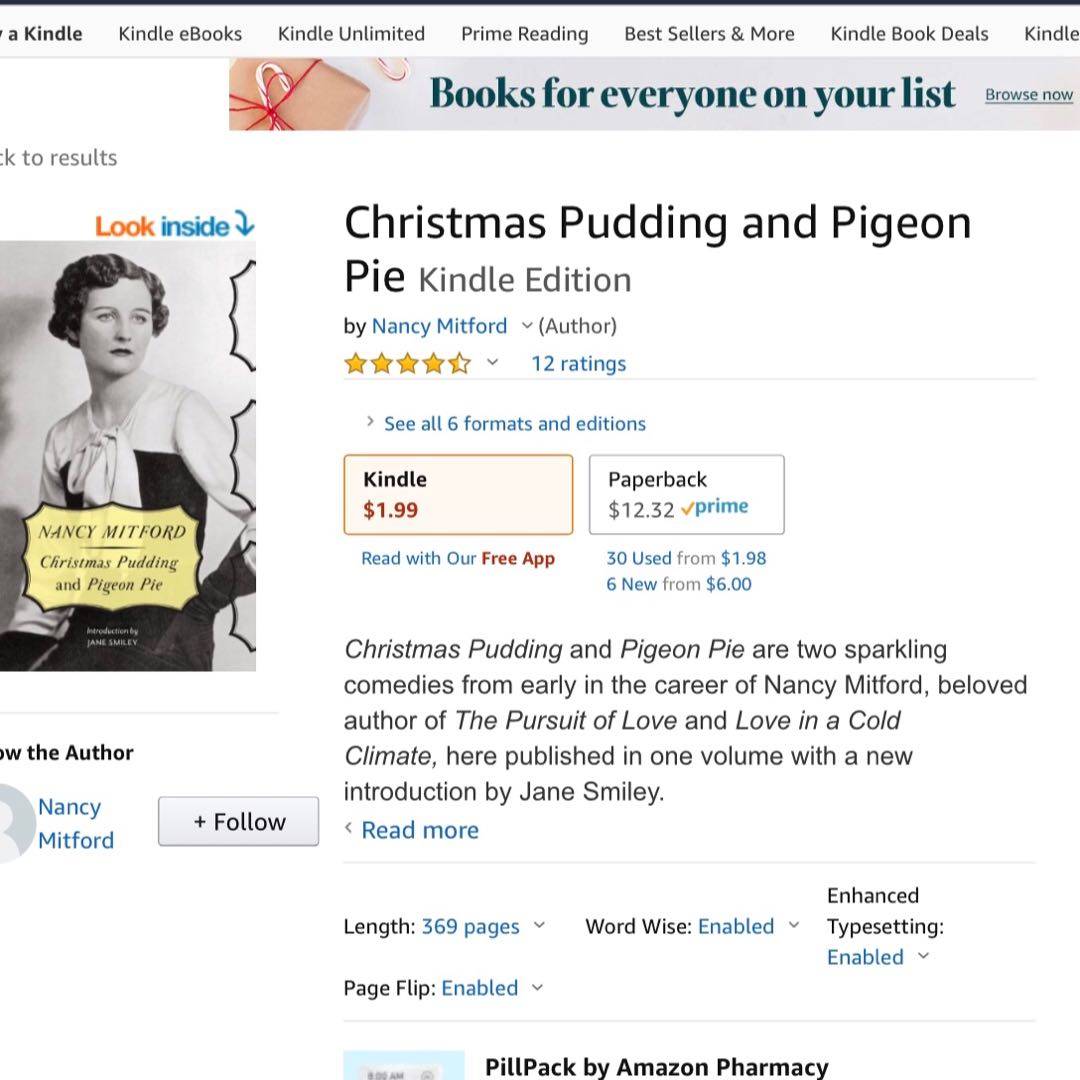Expand description with Read more
This screenshot has width=1080, height=1080.
pyautogui.click(x=419, y=830)
